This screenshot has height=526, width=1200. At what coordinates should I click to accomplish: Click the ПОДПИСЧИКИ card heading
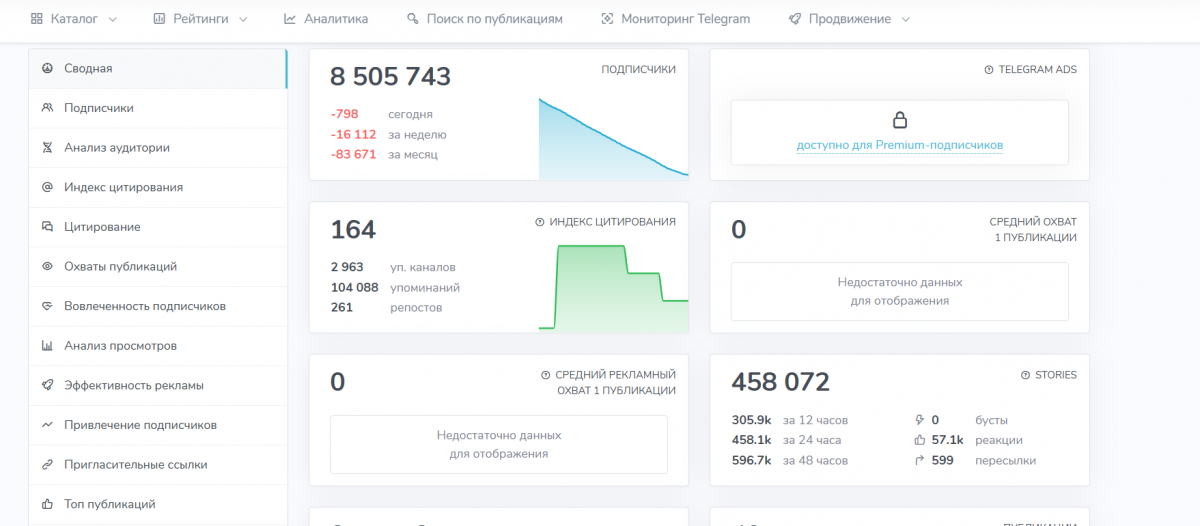coord(638,70)
